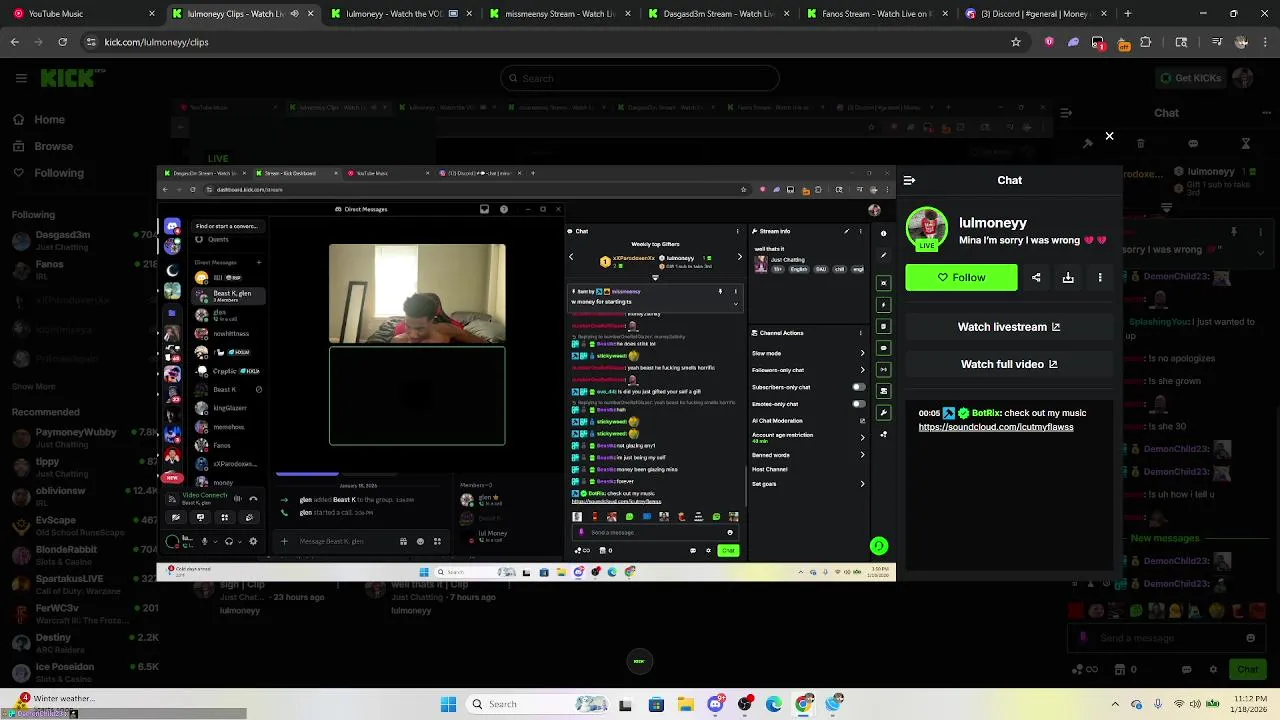1280x720 pixels.
Task: Switch to the Dasgasd3m Stream tab
Action: (716, 14)
